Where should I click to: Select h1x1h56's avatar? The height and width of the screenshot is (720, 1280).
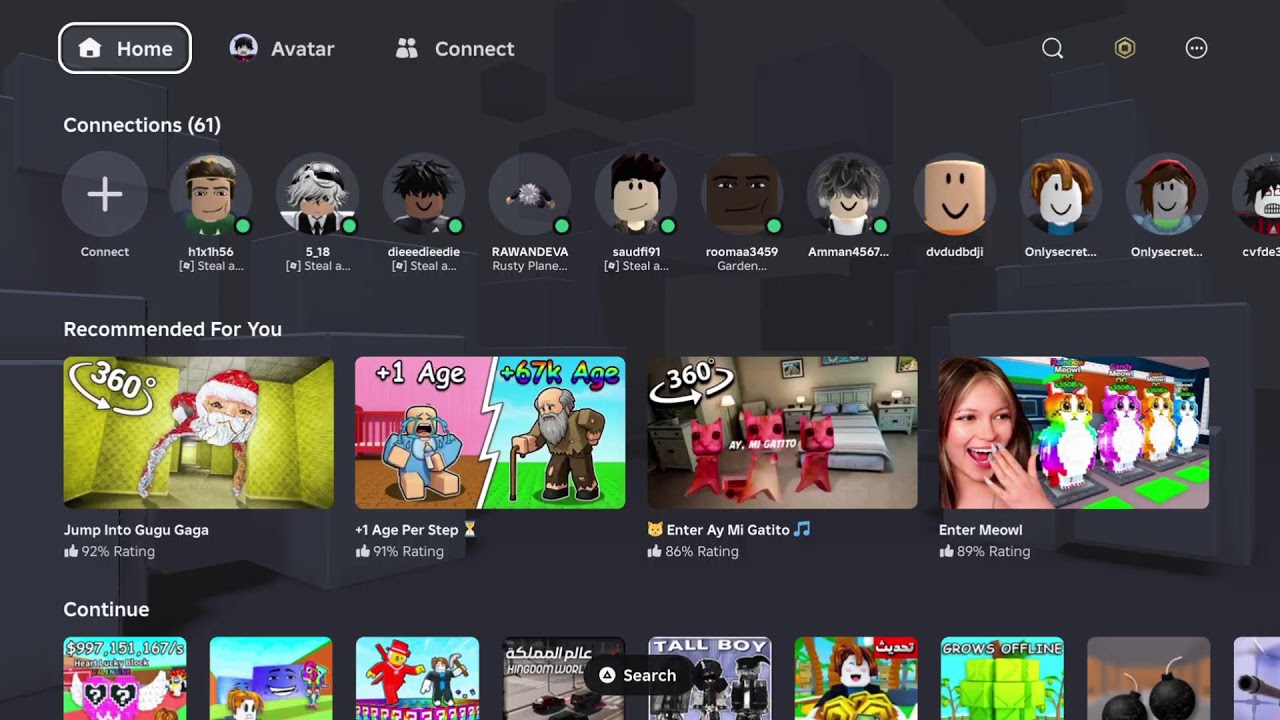coord(211,194)
